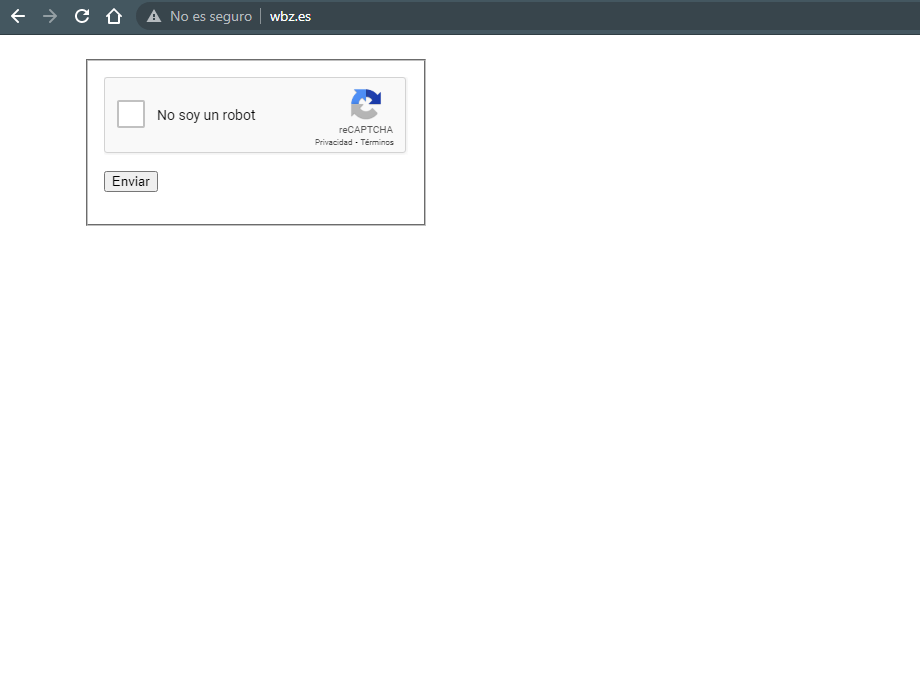Submit the form with Enviar
Viewport: 920px width, 682px height.
(x=131, y=181)
